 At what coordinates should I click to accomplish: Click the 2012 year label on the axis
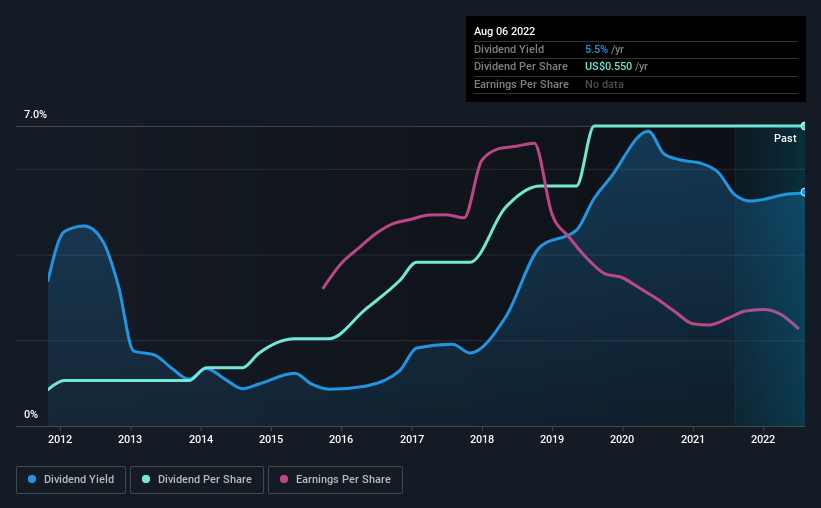click(x=60, y=439)
